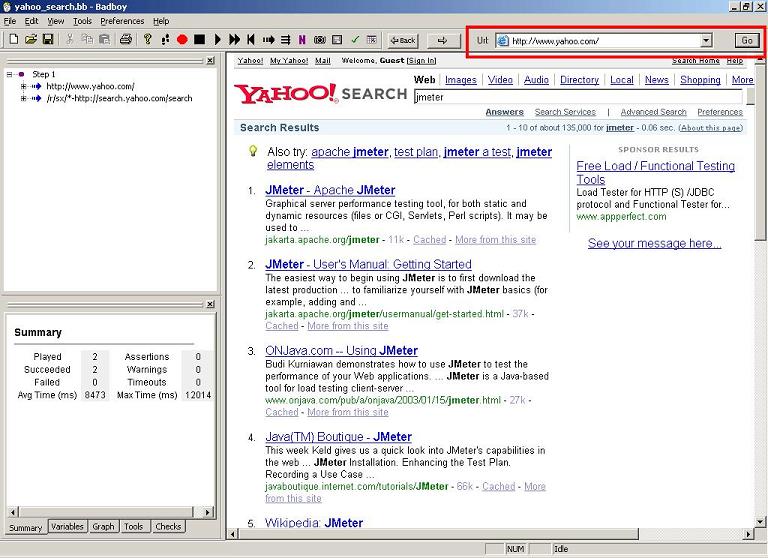Click the Back navigation button
Screen dimensions: 768x558
click(403, 41)
